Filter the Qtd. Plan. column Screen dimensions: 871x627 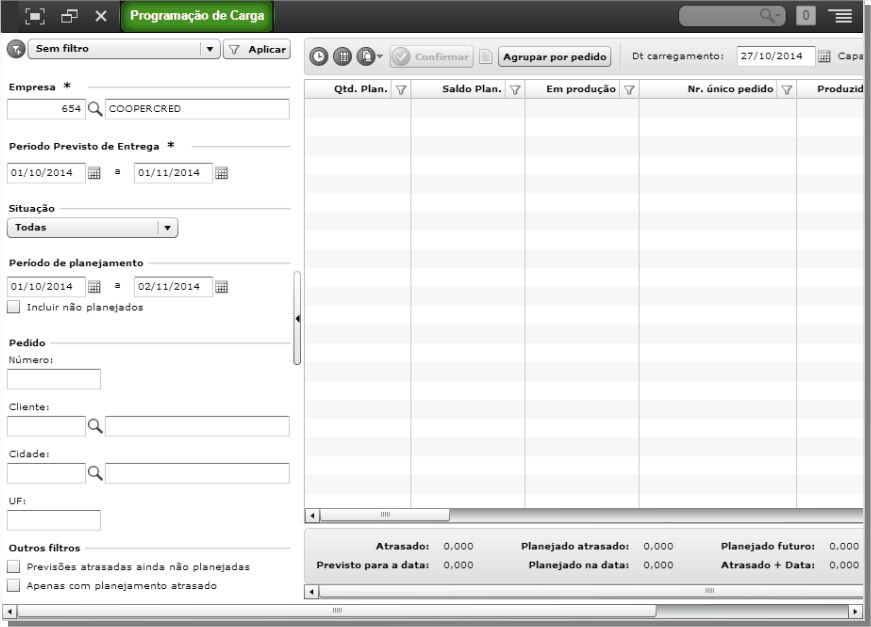(401, 89)
